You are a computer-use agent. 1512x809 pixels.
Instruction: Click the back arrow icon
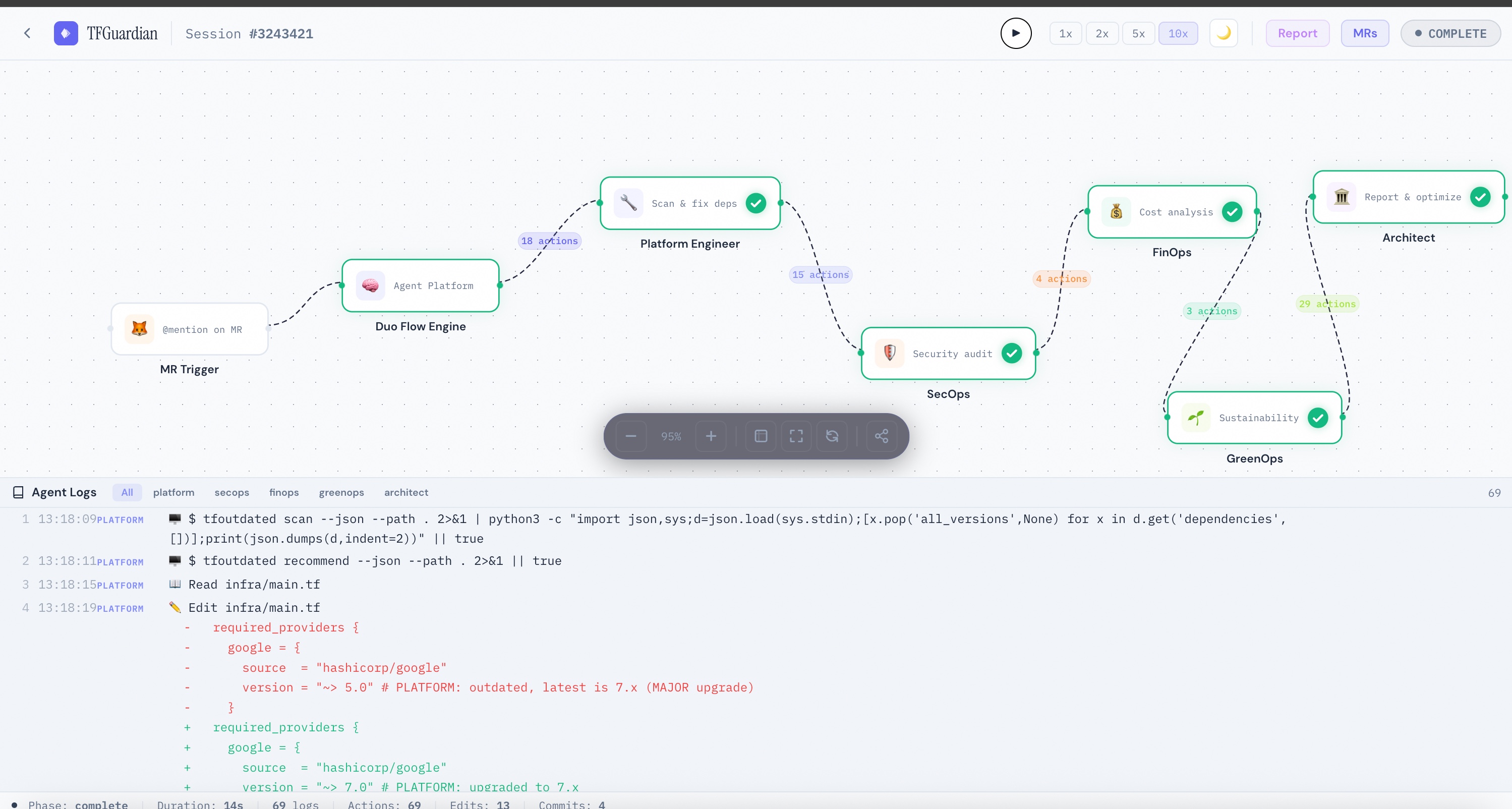click(x=27, y=33)
